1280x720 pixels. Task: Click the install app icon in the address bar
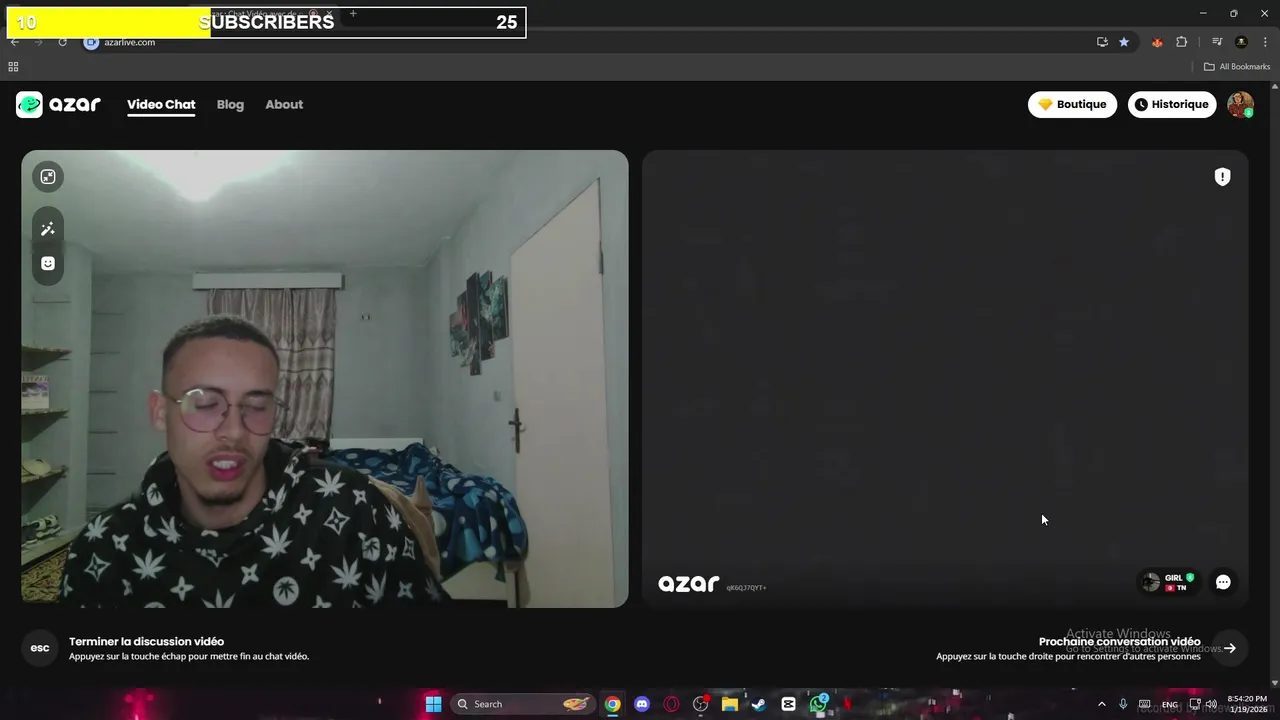[x=1102, y=42]
